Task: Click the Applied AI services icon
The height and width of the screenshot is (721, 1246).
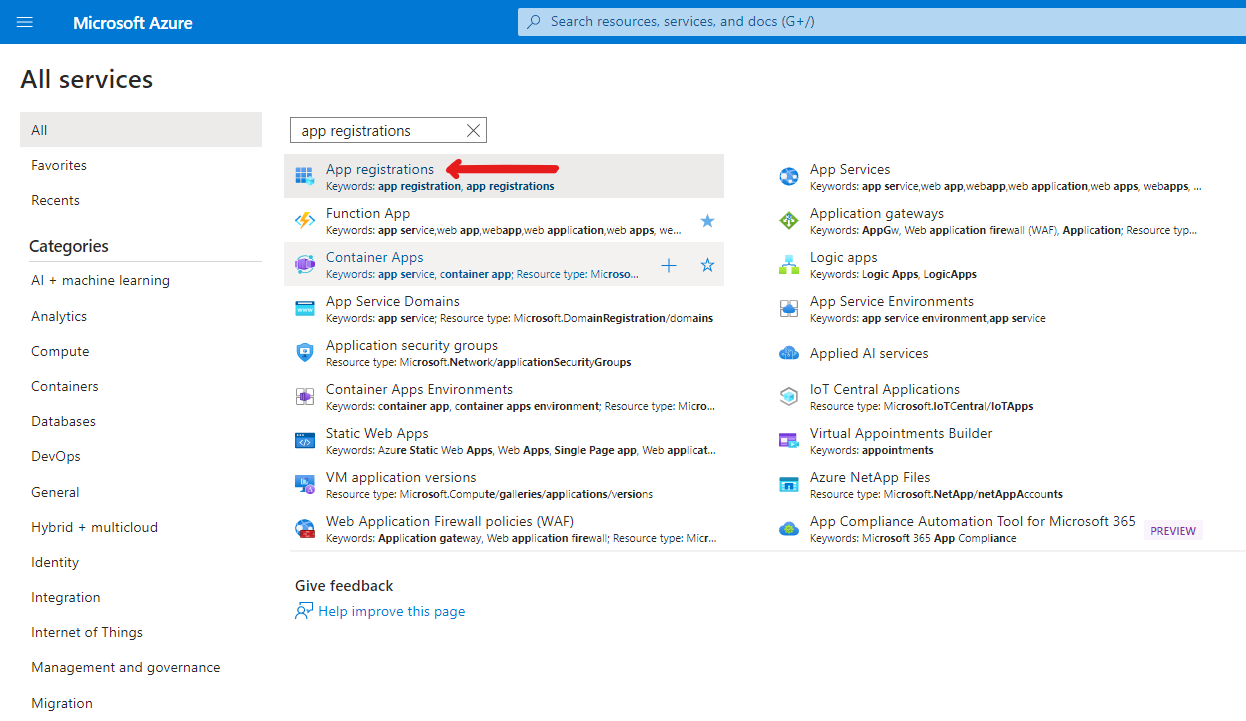Action: (789, 353)
